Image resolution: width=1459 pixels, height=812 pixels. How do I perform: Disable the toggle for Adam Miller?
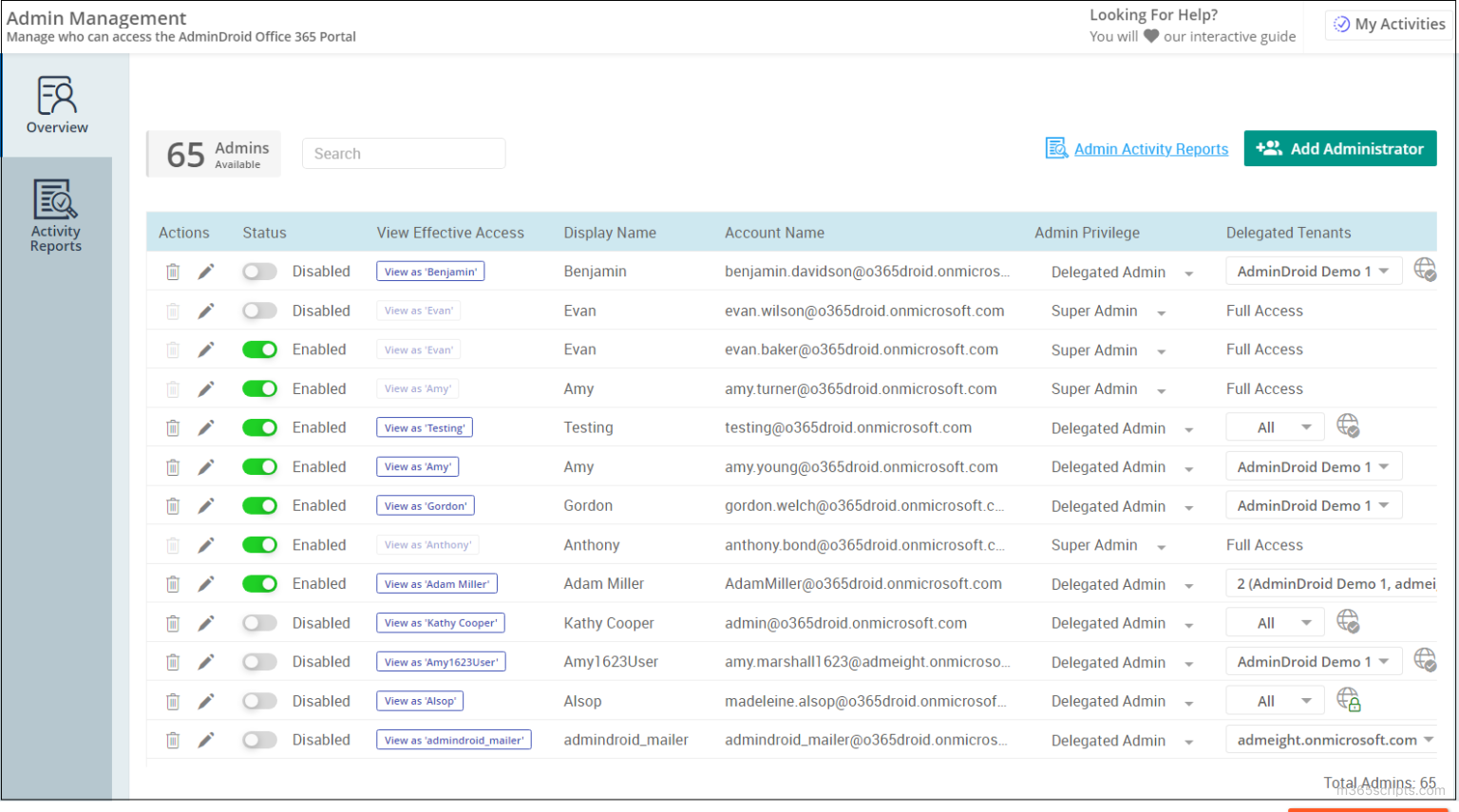pos(259,583)
